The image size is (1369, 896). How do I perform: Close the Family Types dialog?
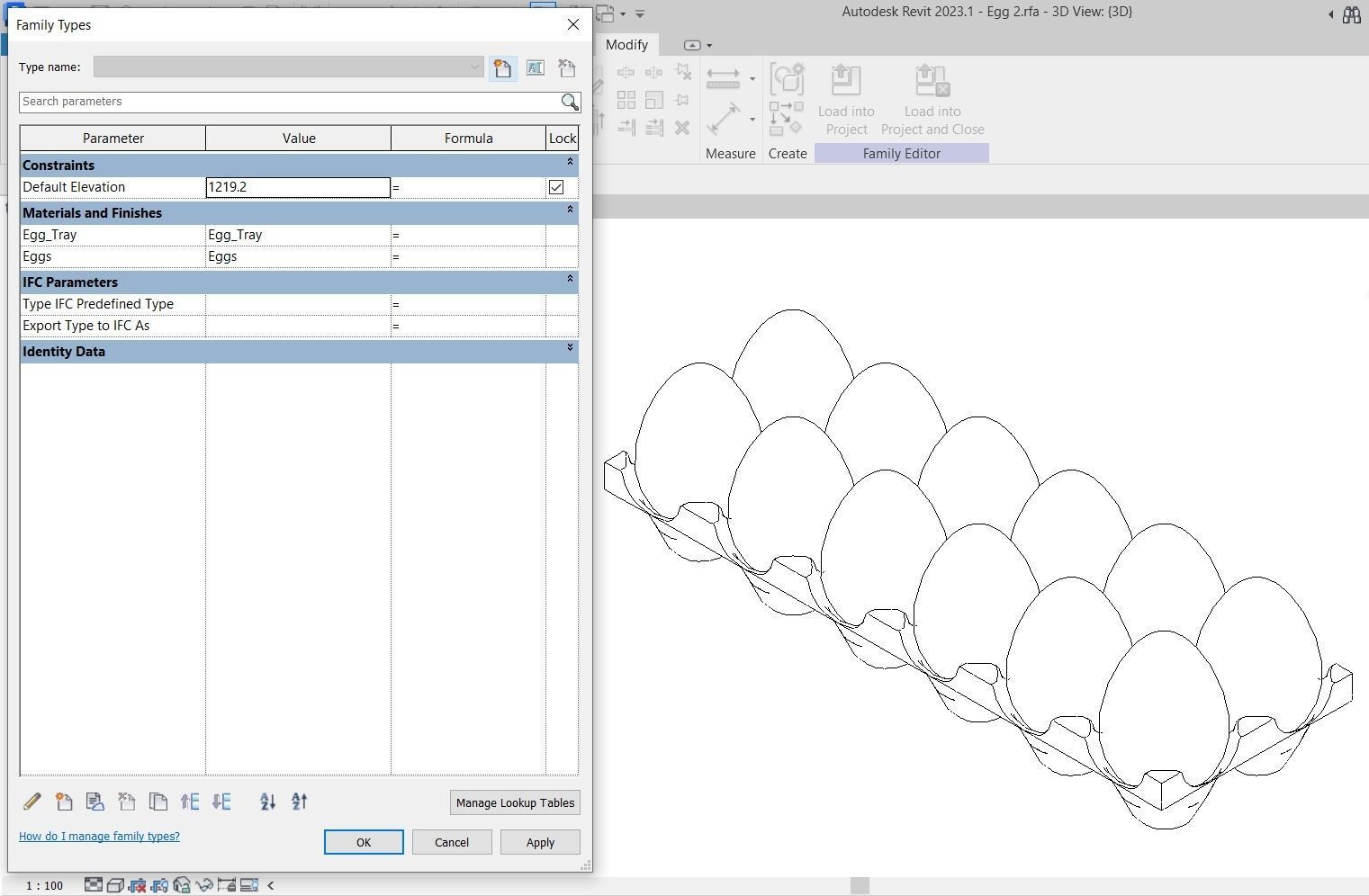[x=573, y=25]
